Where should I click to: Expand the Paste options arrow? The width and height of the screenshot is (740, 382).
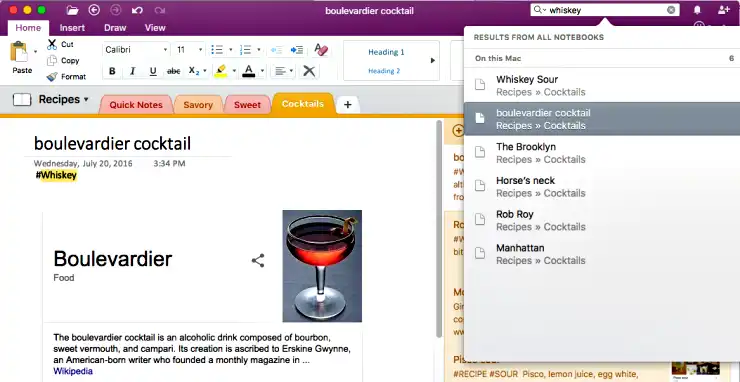pyautogui.click(x=35, y=51)
